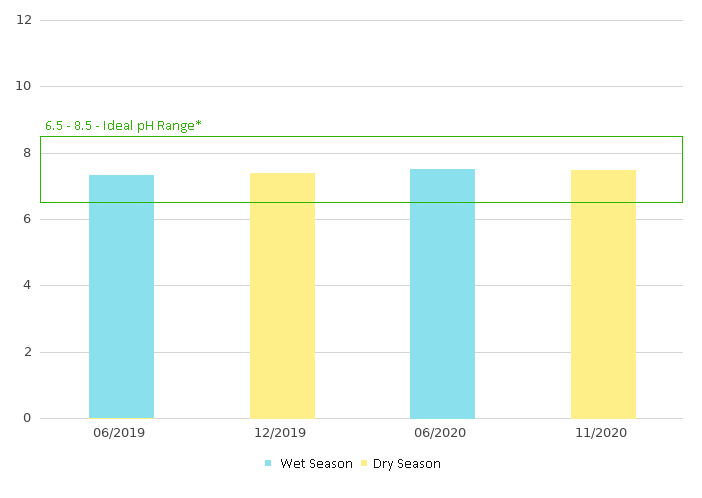Image resolution: width=702 pixels, height=498 pixels.
Task: Click the y-axis value 12
Action: [x=24, y=20]
